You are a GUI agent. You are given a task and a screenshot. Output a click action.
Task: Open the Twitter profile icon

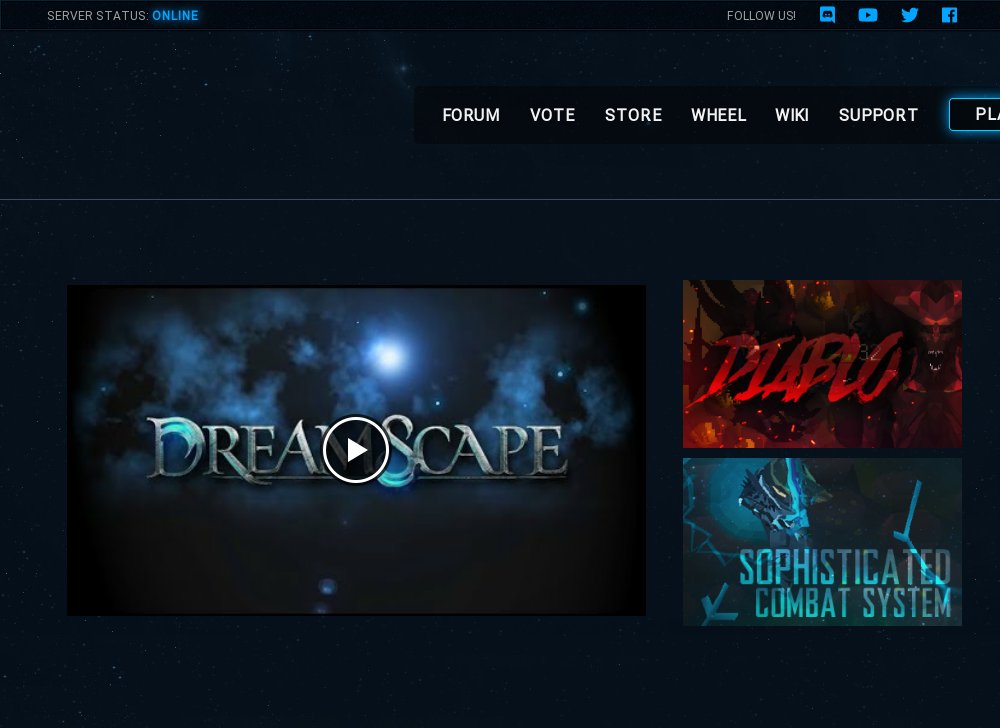(x=909, y=15)
